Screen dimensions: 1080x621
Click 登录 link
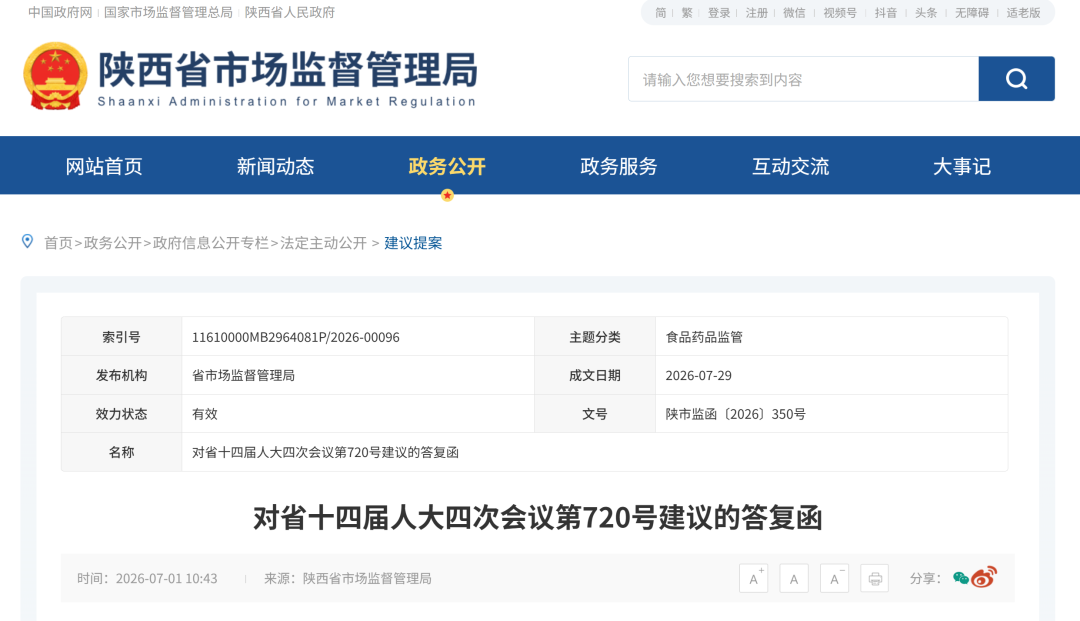(719, 12)
